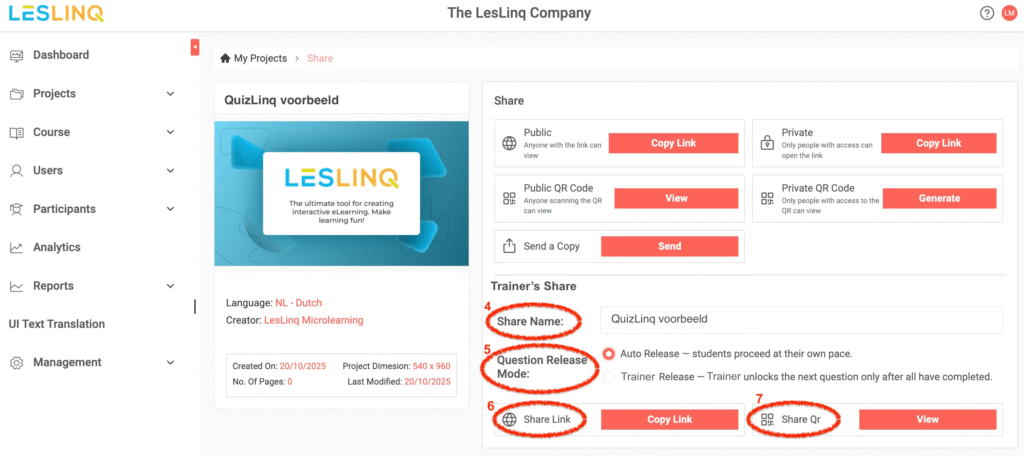The width and height of the screenshot is (1024, 456).
Task: Click the LesLinq Microlearning creator link
Action: pos(313,320)
